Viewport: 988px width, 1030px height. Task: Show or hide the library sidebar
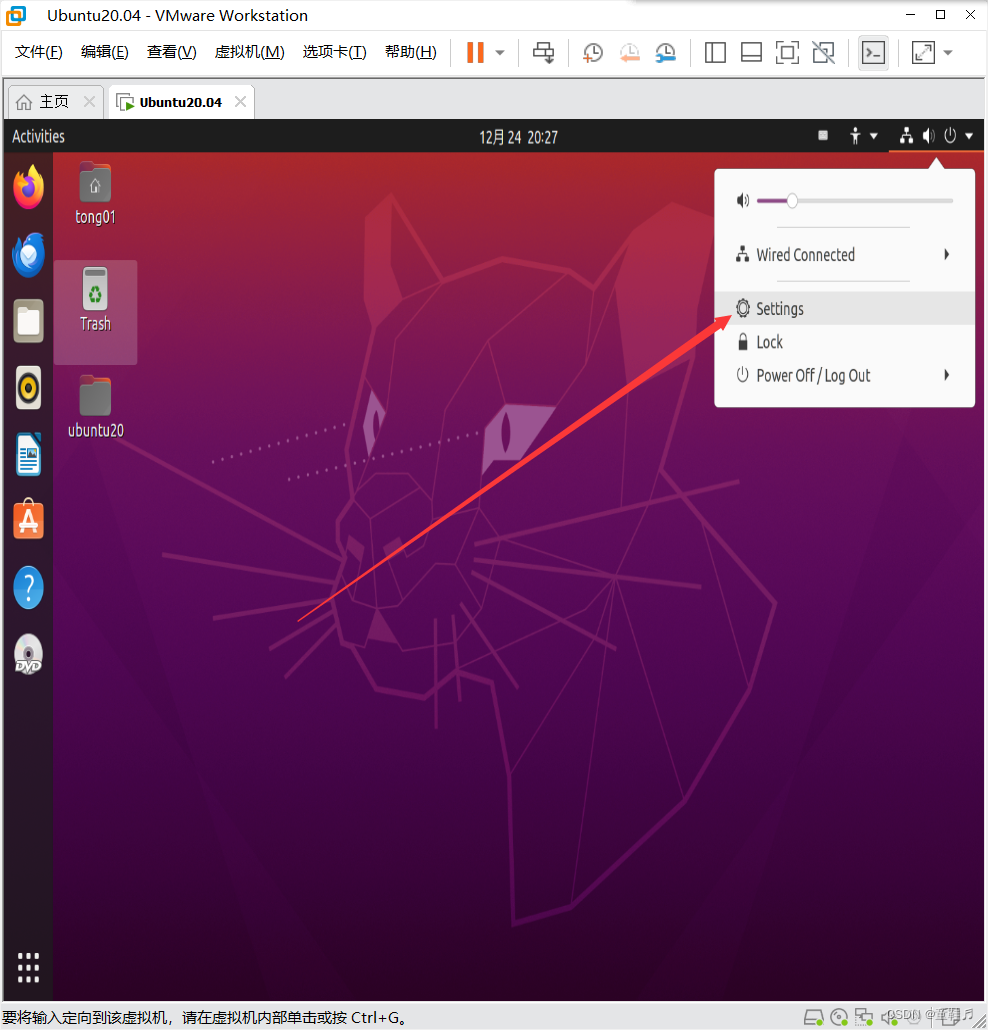pos(715,53)
